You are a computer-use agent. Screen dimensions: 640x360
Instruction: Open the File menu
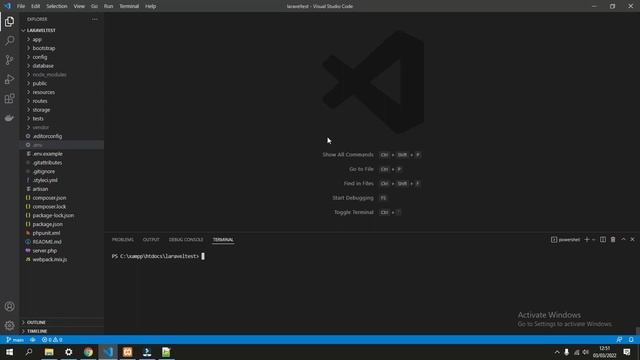[x=21, y=6]
